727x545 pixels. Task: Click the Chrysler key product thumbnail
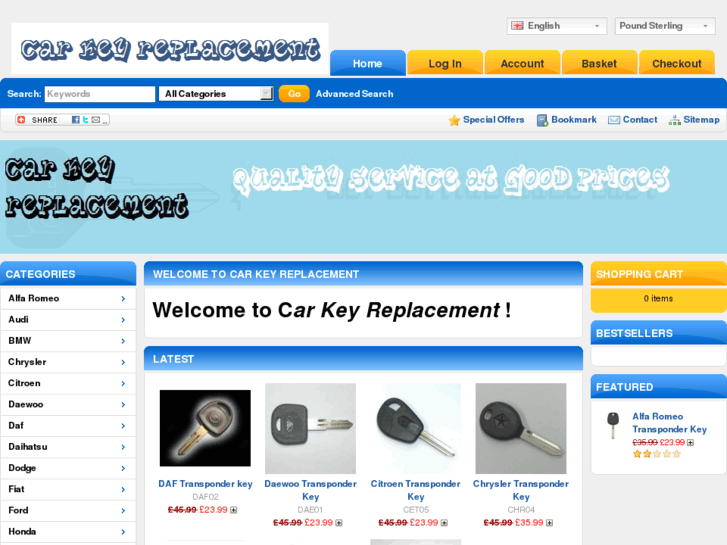pos(521,429)
